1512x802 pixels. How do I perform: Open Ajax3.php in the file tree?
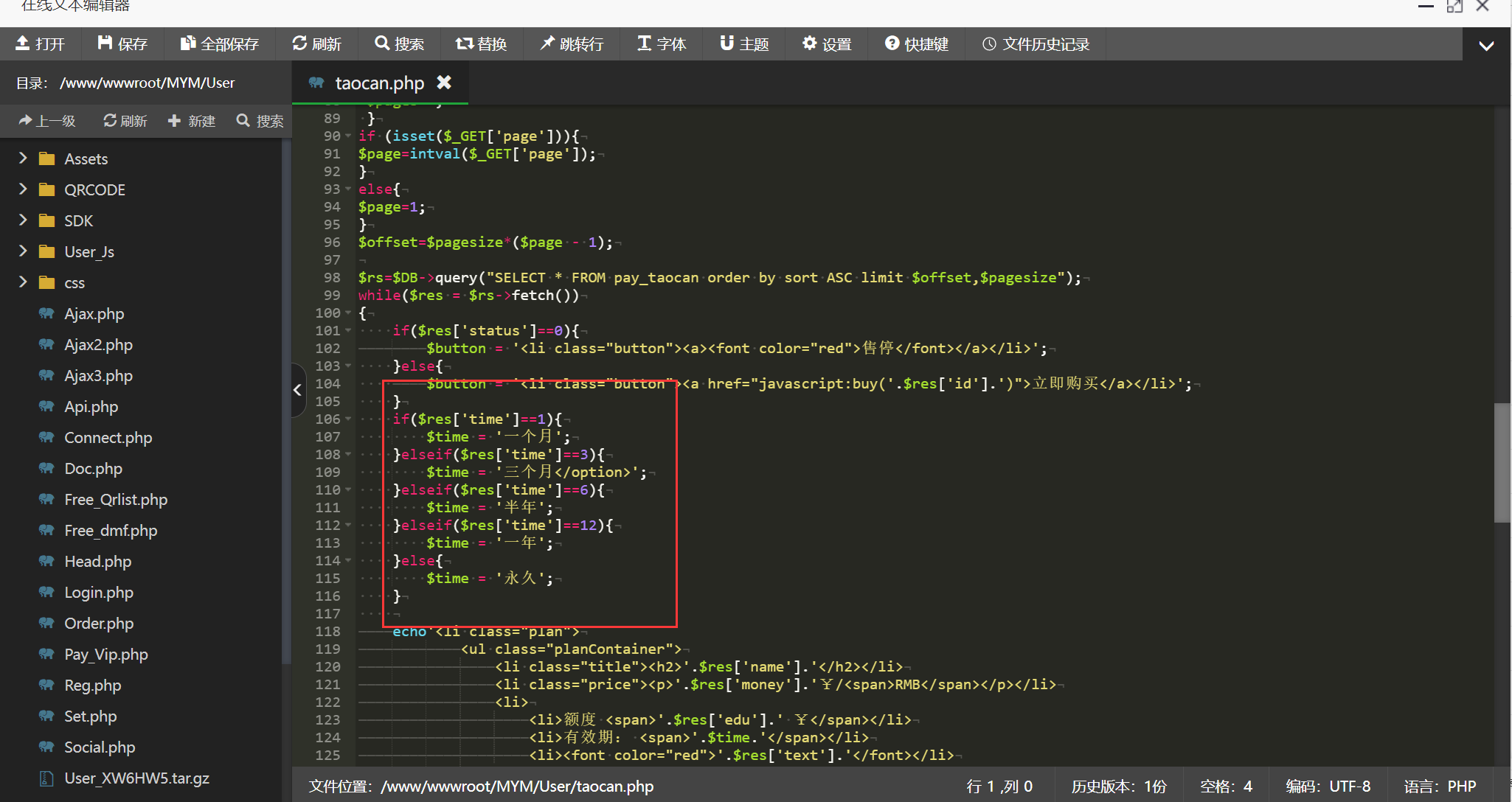pyautogui.click(x=98, y=375)
